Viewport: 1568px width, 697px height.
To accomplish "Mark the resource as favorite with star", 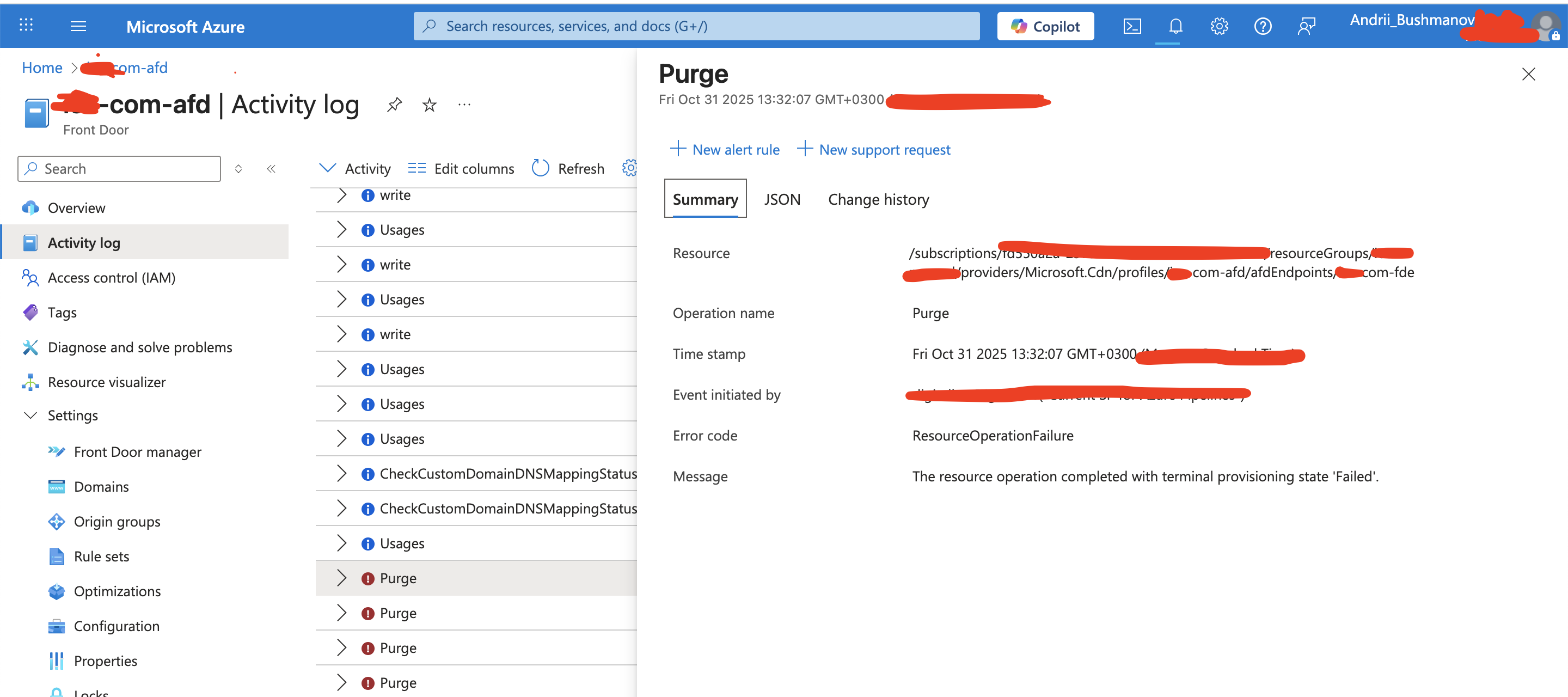I will [x=430, y=105].
